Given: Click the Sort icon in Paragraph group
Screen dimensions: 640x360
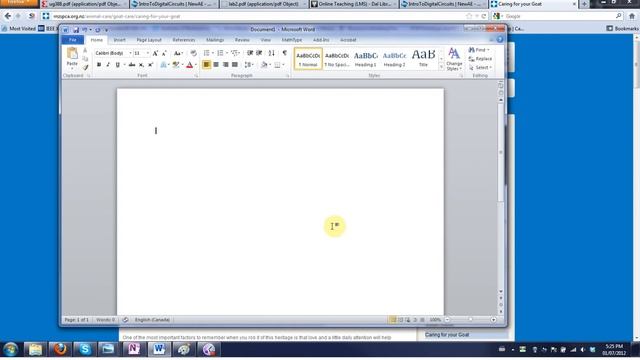Looking at the screenshot, I should [271, 53].
